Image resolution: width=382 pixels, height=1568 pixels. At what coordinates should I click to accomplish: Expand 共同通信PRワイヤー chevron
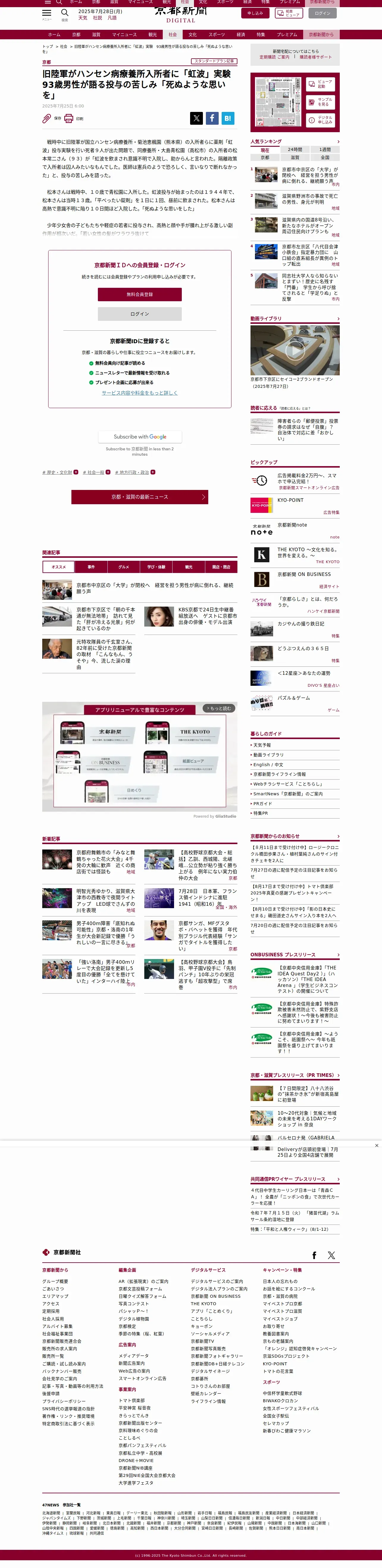click(x=338, y=1179)
